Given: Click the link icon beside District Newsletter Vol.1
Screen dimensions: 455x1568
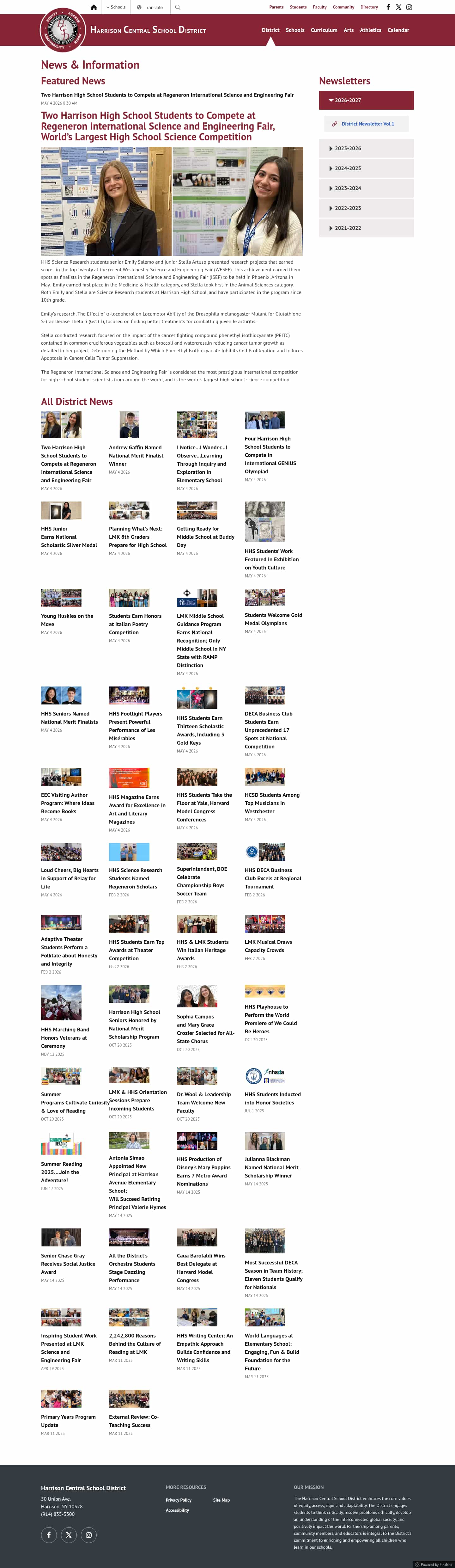Looking at the screenshot, I should 335,124.
